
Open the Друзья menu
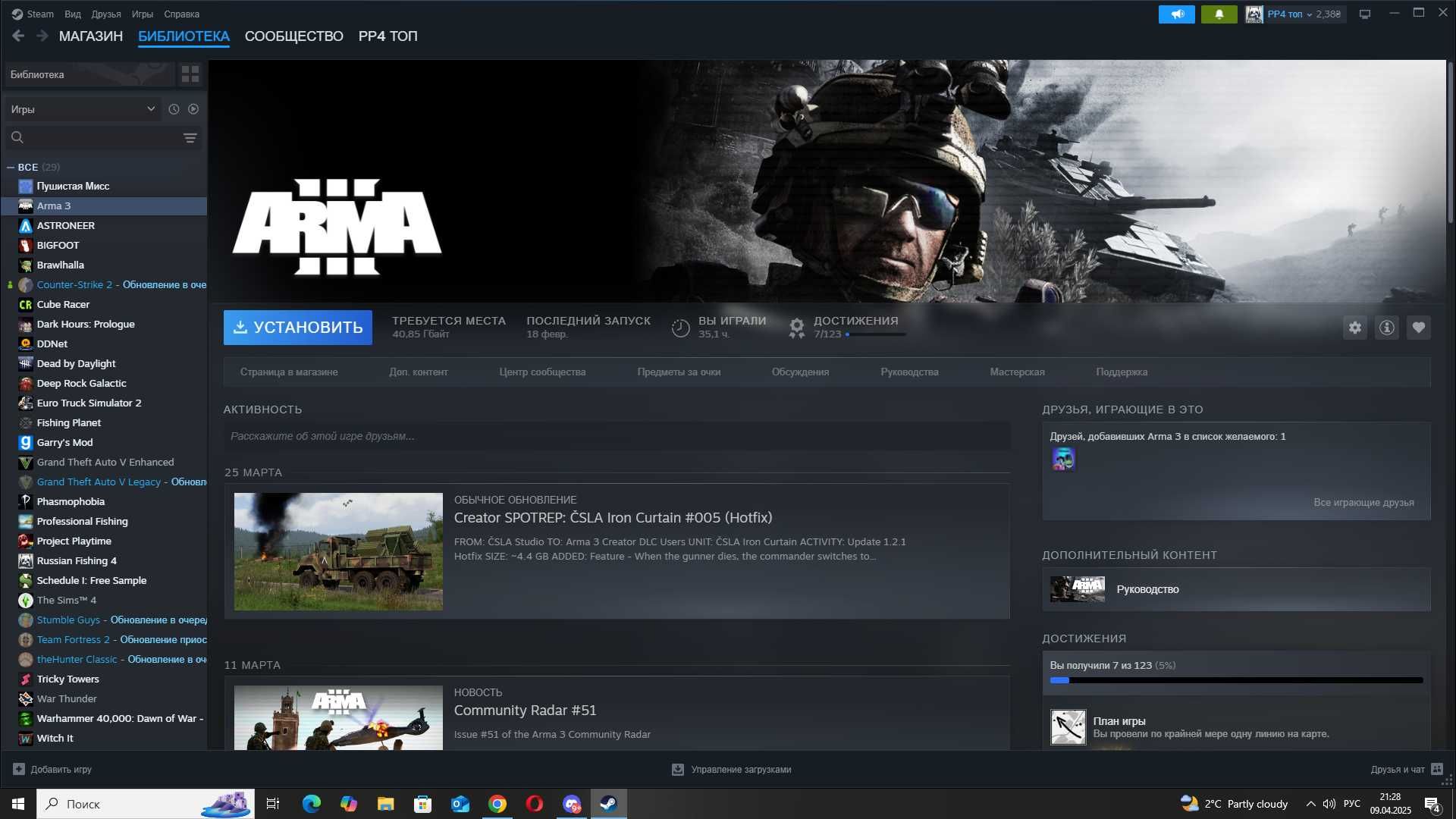coord(106,14)
